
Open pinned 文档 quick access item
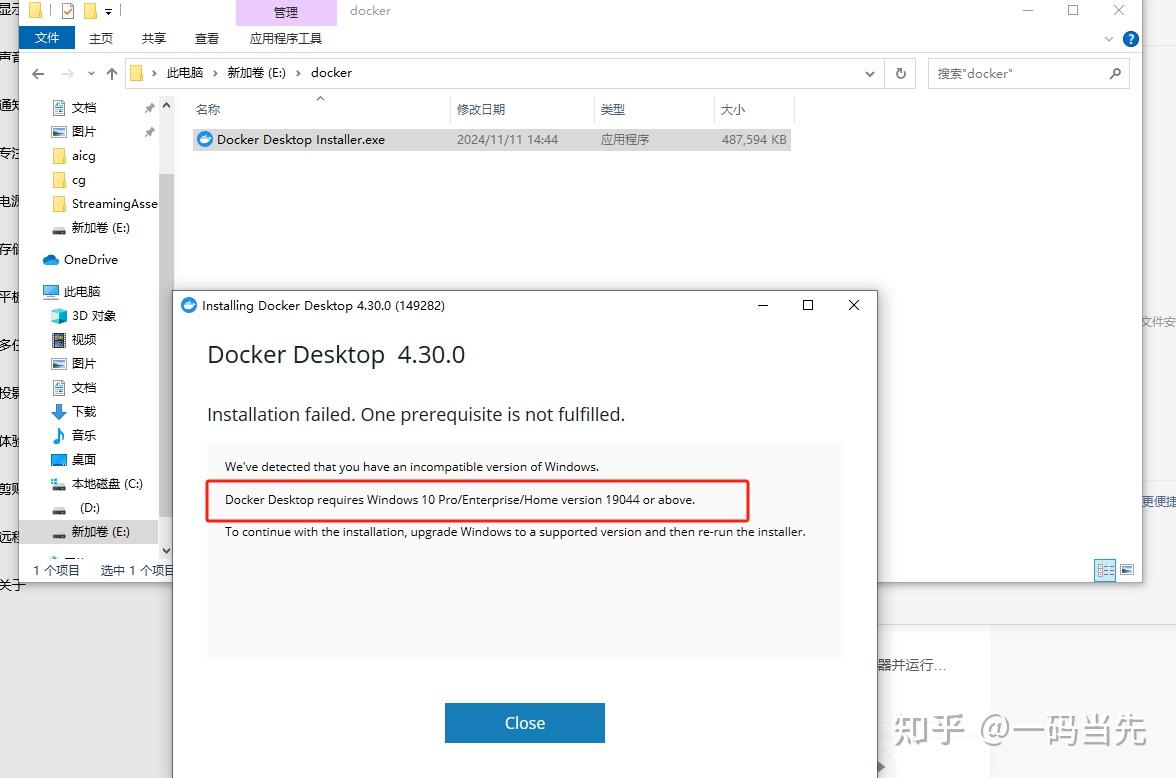click(83, 108)
